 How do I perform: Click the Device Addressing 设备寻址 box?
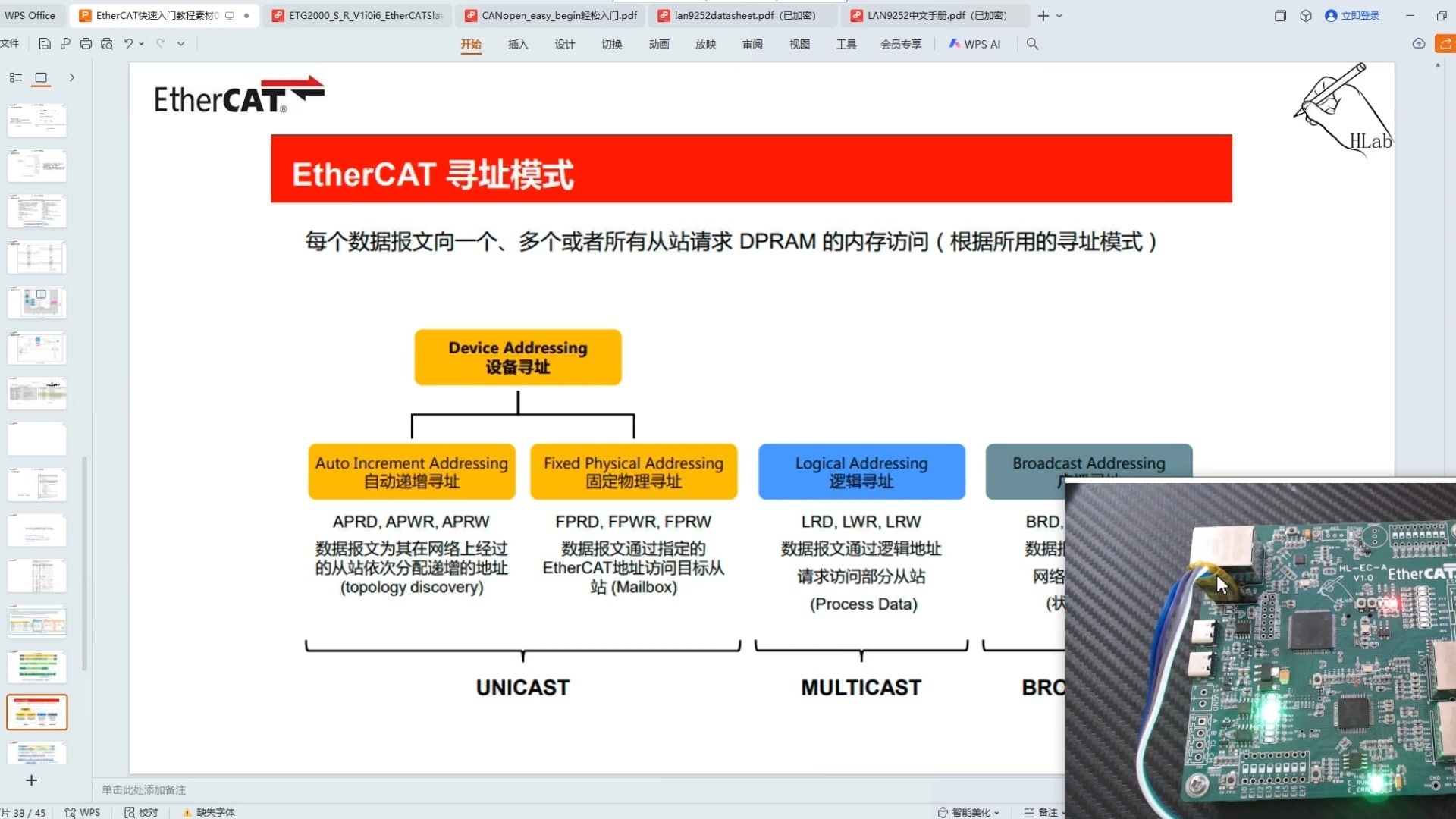point(518,357)
